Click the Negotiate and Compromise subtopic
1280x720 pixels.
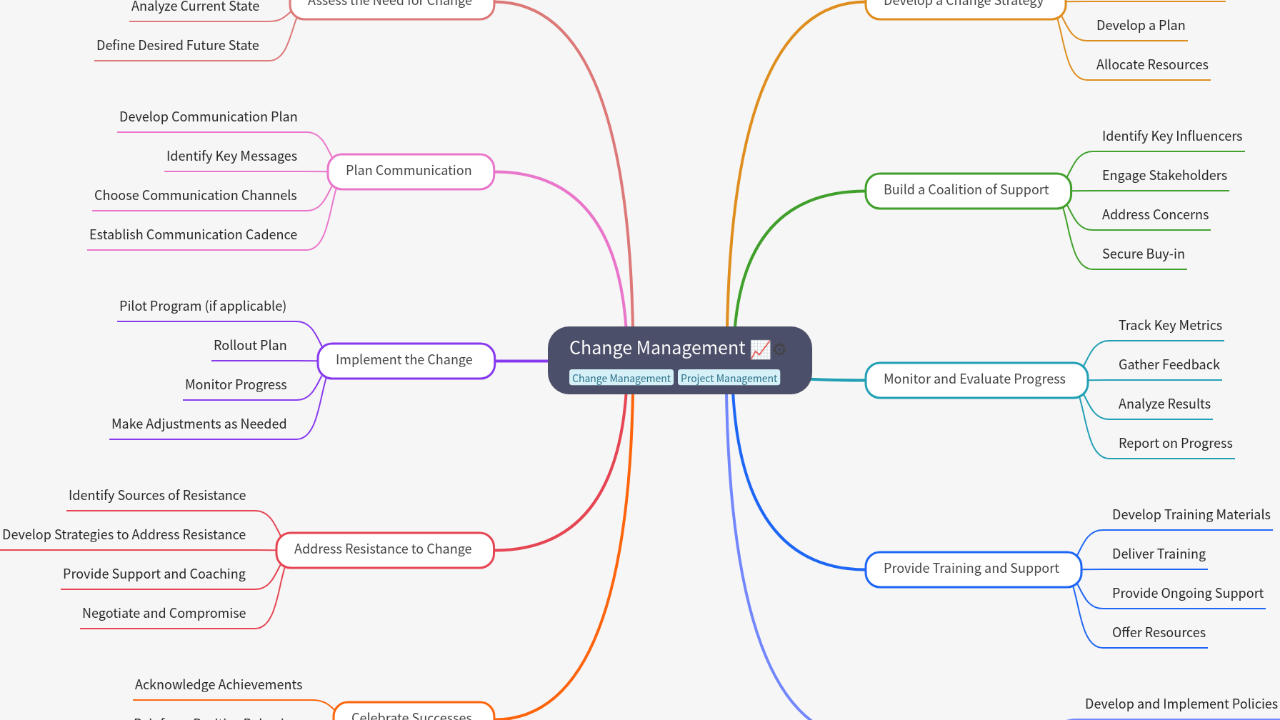(164, 613)
